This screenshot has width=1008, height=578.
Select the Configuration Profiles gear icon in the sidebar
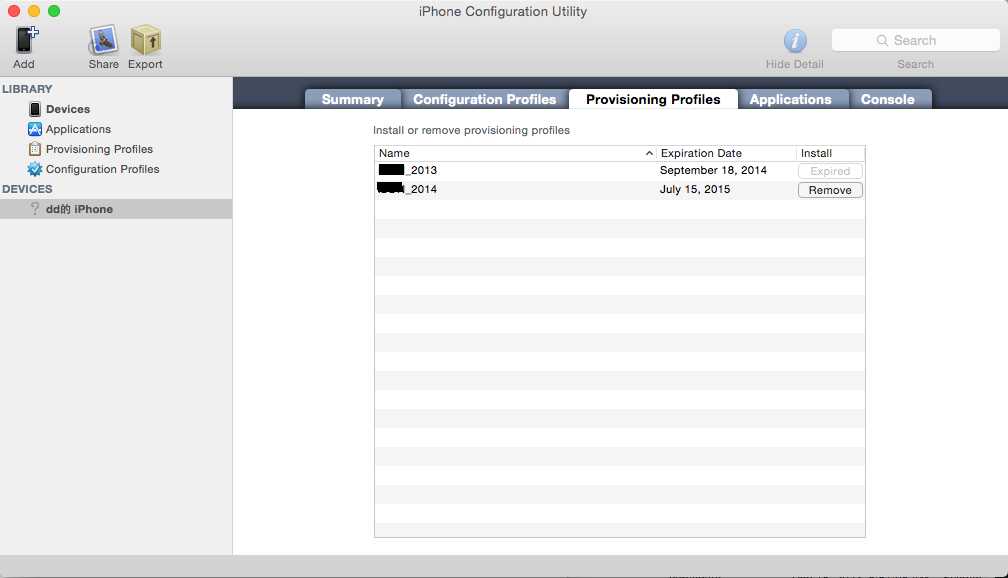click(x=35, y=169)
